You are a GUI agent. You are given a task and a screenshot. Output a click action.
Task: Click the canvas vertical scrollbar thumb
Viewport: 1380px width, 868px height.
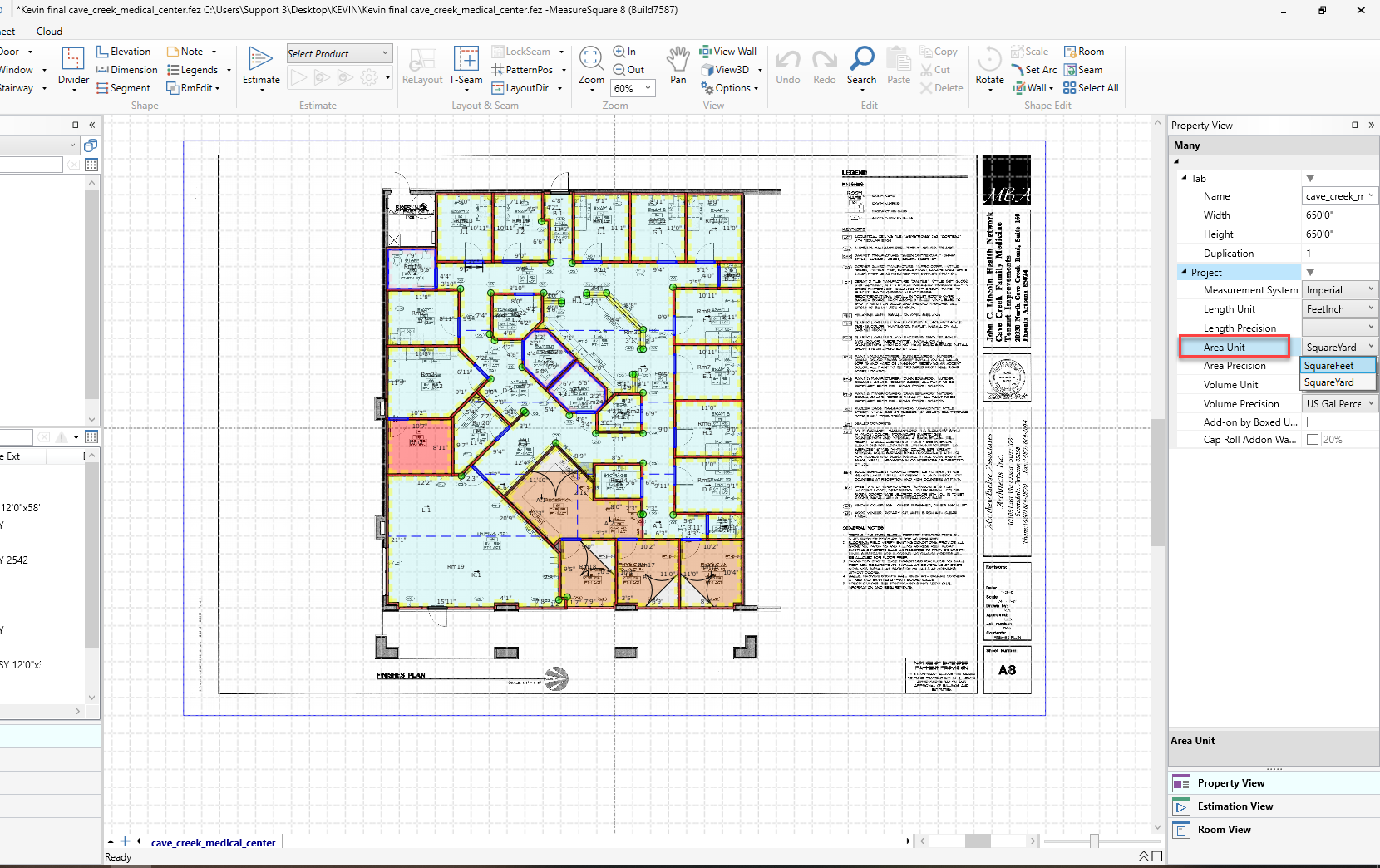(1156, 482)
